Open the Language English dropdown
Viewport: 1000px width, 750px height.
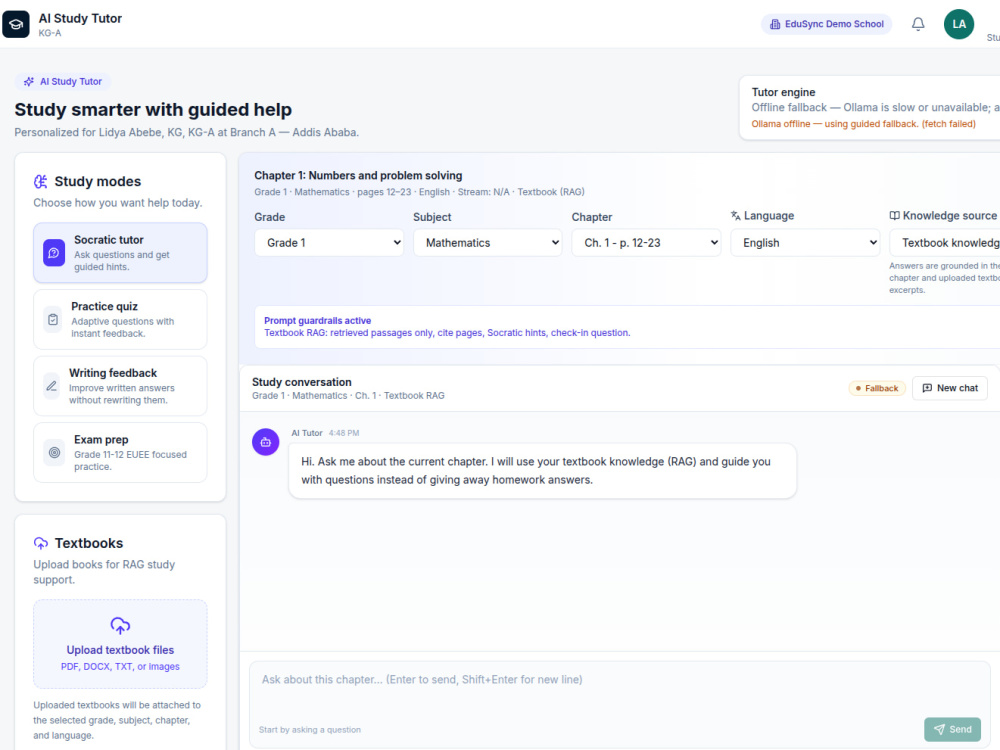pos(805,242)
